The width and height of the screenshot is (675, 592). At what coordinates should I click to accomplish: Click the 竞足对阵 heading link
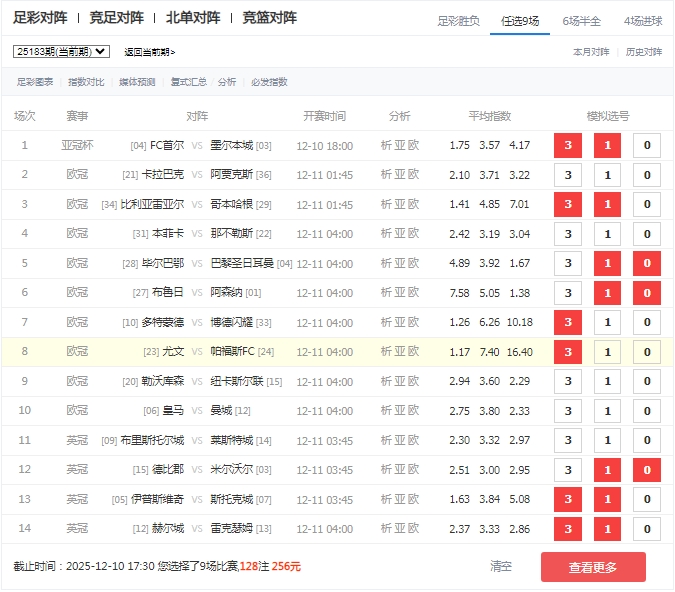click(x=116, y=18)
